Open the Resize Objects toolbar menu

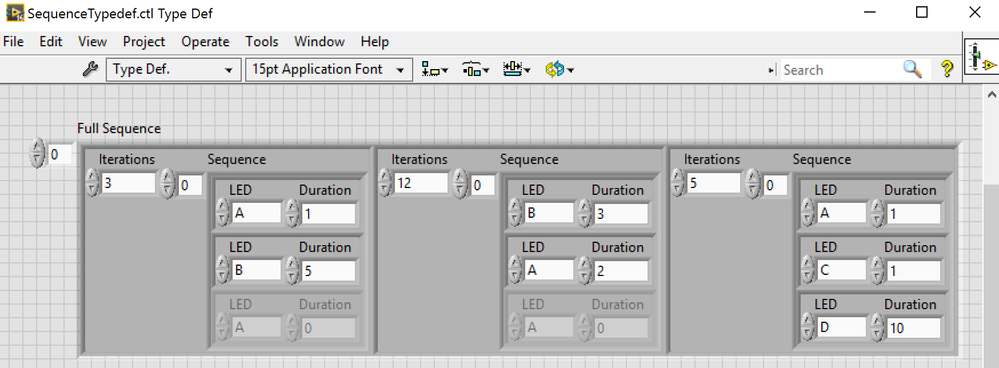tap(517, 69)
